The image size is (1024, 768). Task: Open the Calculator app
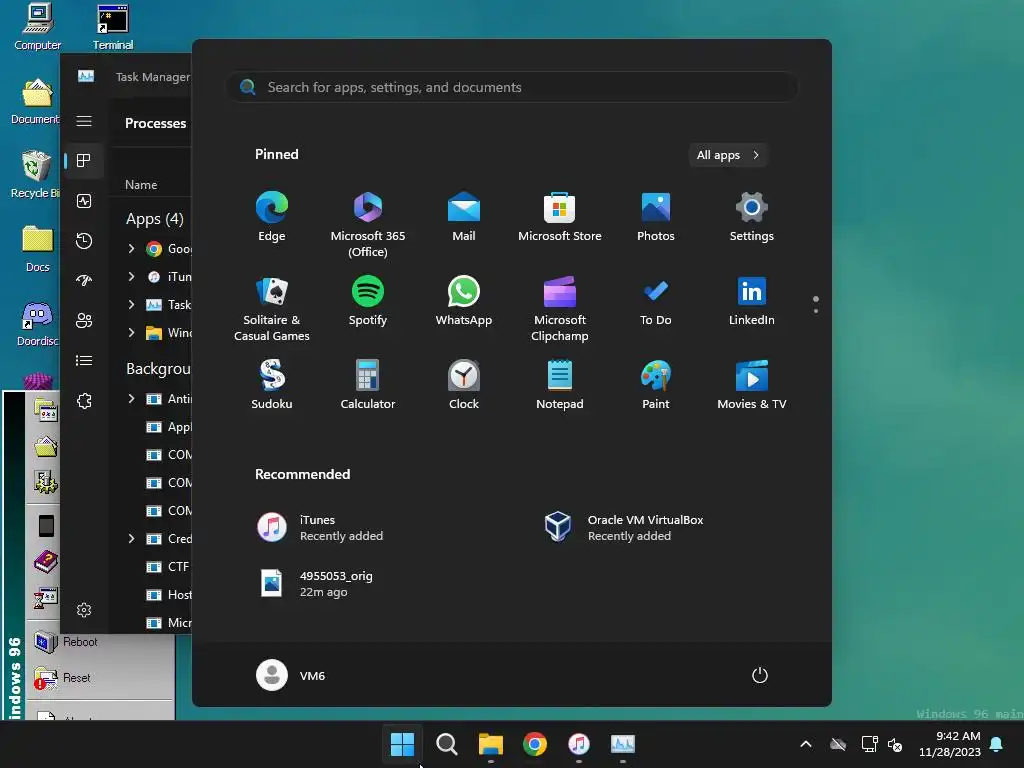(x=368, y=385)
